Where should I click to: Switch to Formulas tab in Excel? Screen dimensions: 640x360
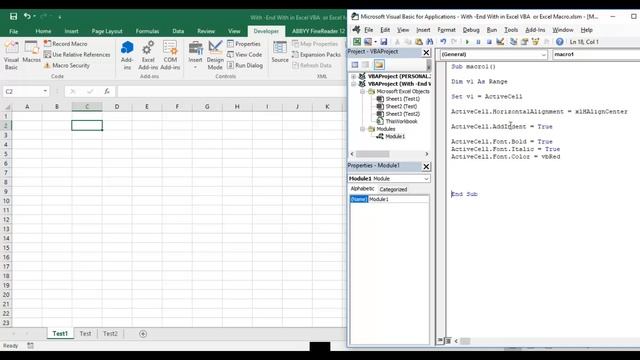click(x=147, y=31)
